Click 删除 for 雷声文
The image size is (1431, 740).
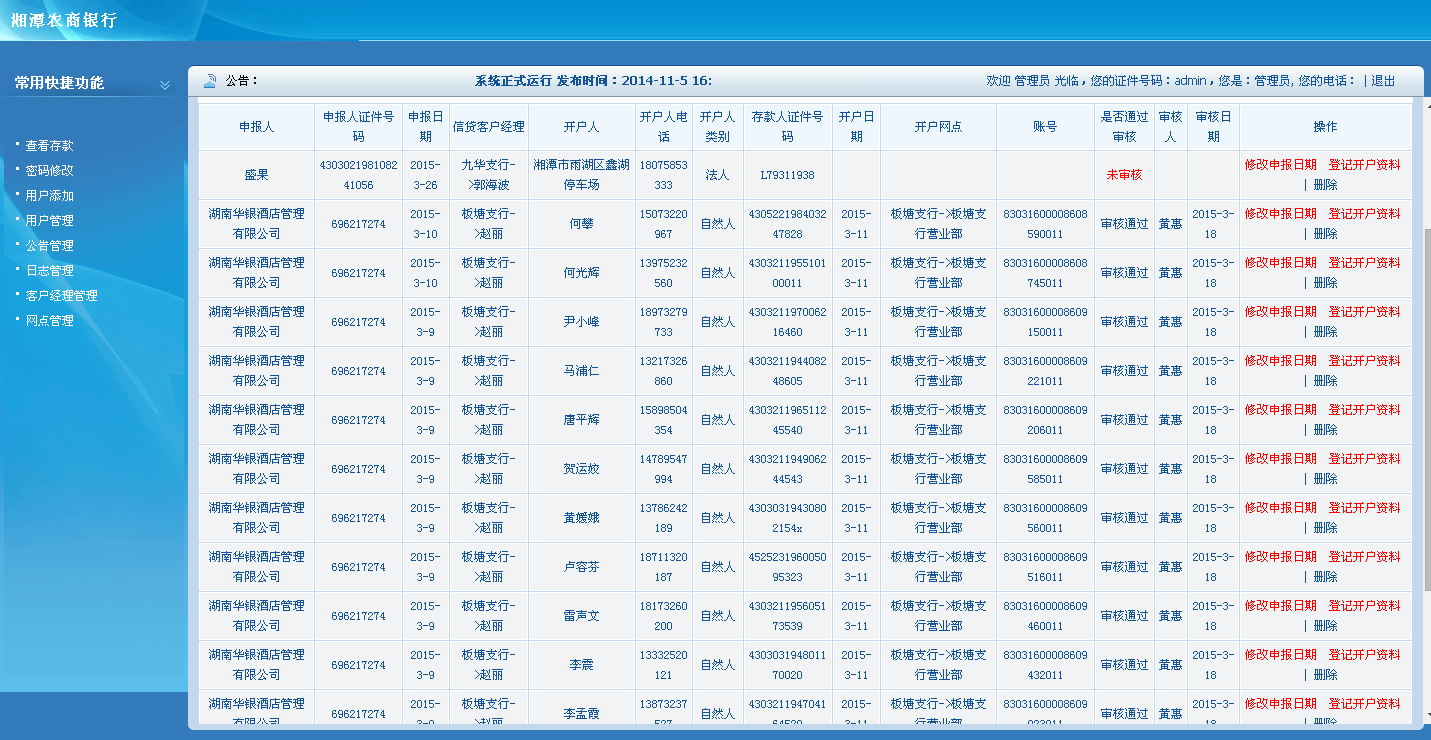1325,626
